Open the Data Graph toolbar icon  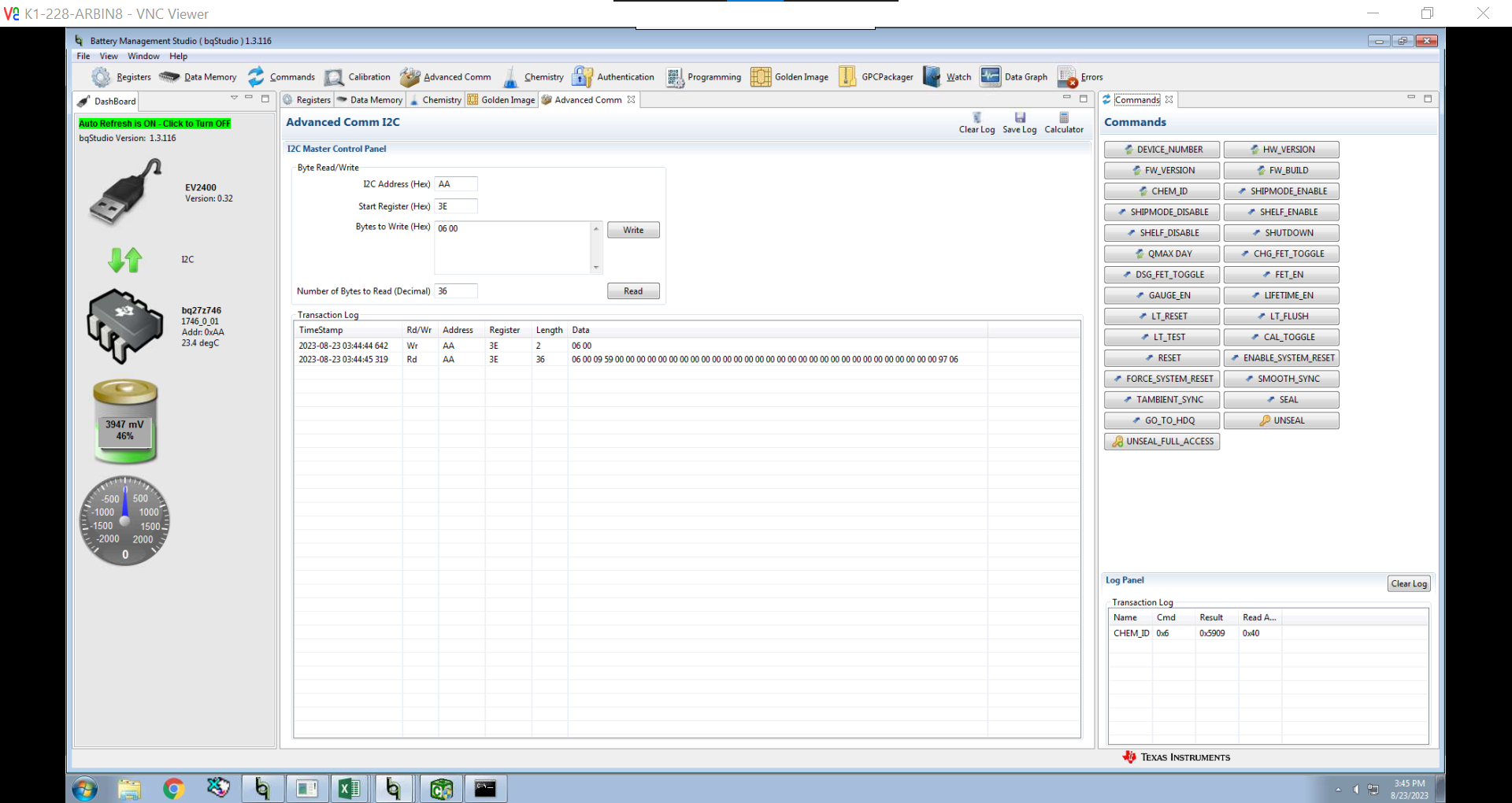(990, 77)
